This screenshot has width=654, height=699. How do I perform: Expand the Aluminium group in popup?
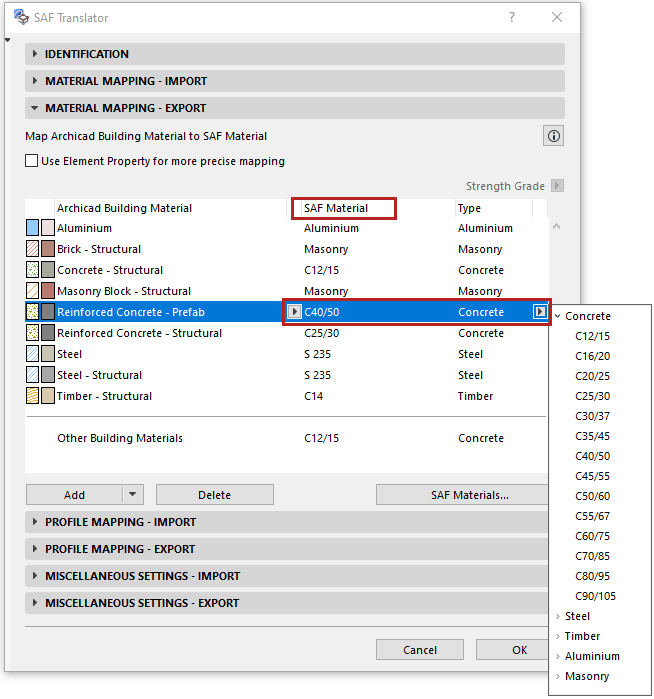(x=558, y=657)
